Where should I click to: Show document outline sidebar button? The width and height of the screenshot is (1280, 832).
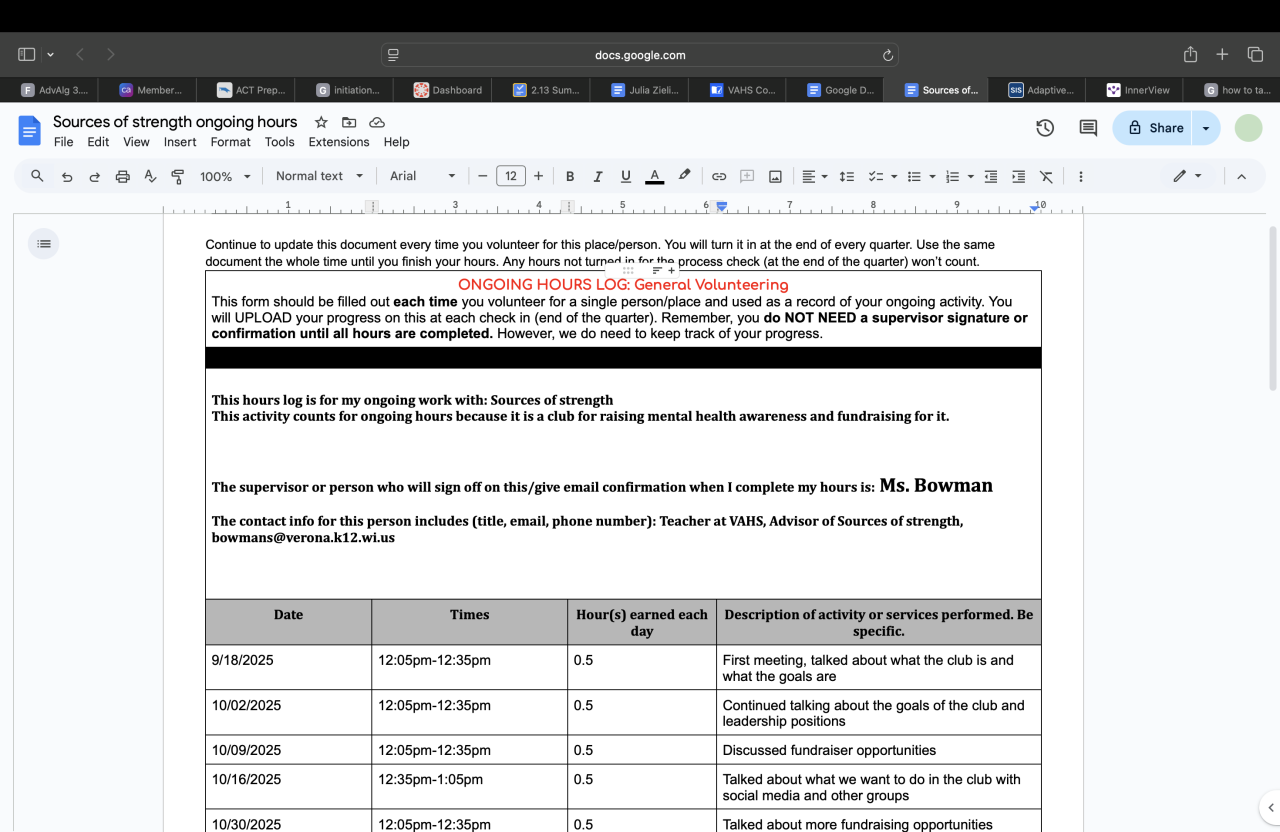(43, 243)
